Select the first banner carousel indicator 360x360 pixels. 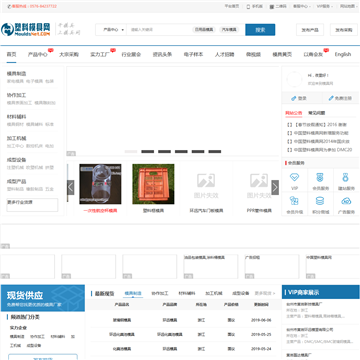(131, 152)
